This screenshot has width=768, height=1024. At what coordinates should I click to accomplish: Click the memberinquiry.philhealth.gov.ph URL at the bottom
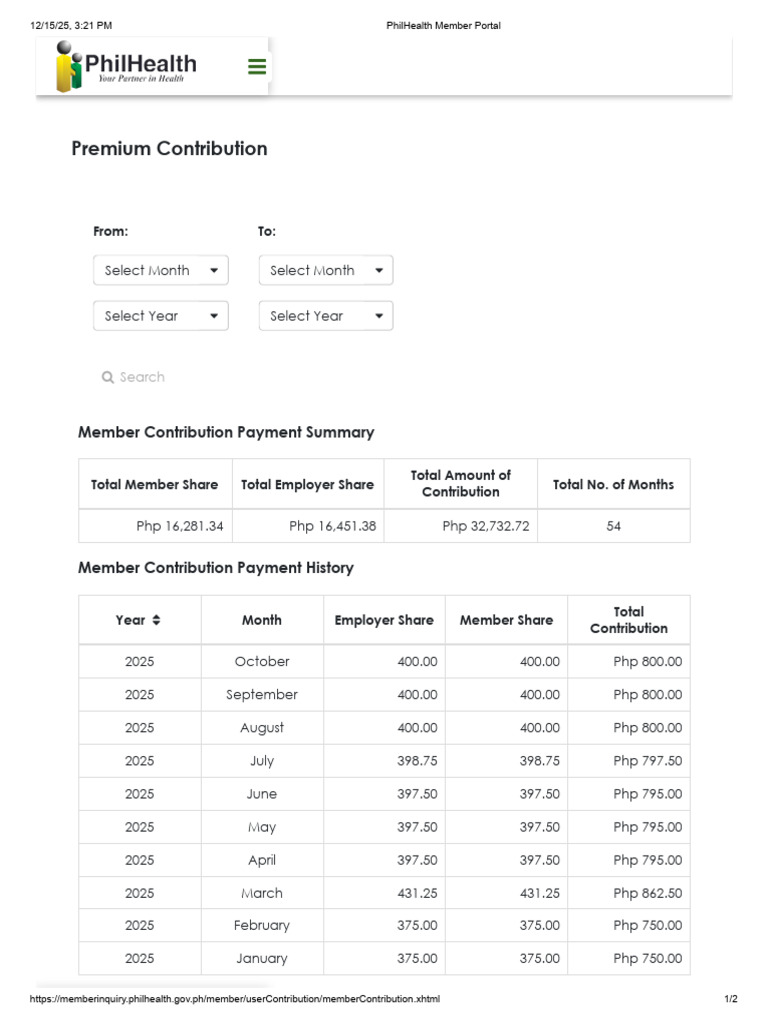click(x=235, y=999)
